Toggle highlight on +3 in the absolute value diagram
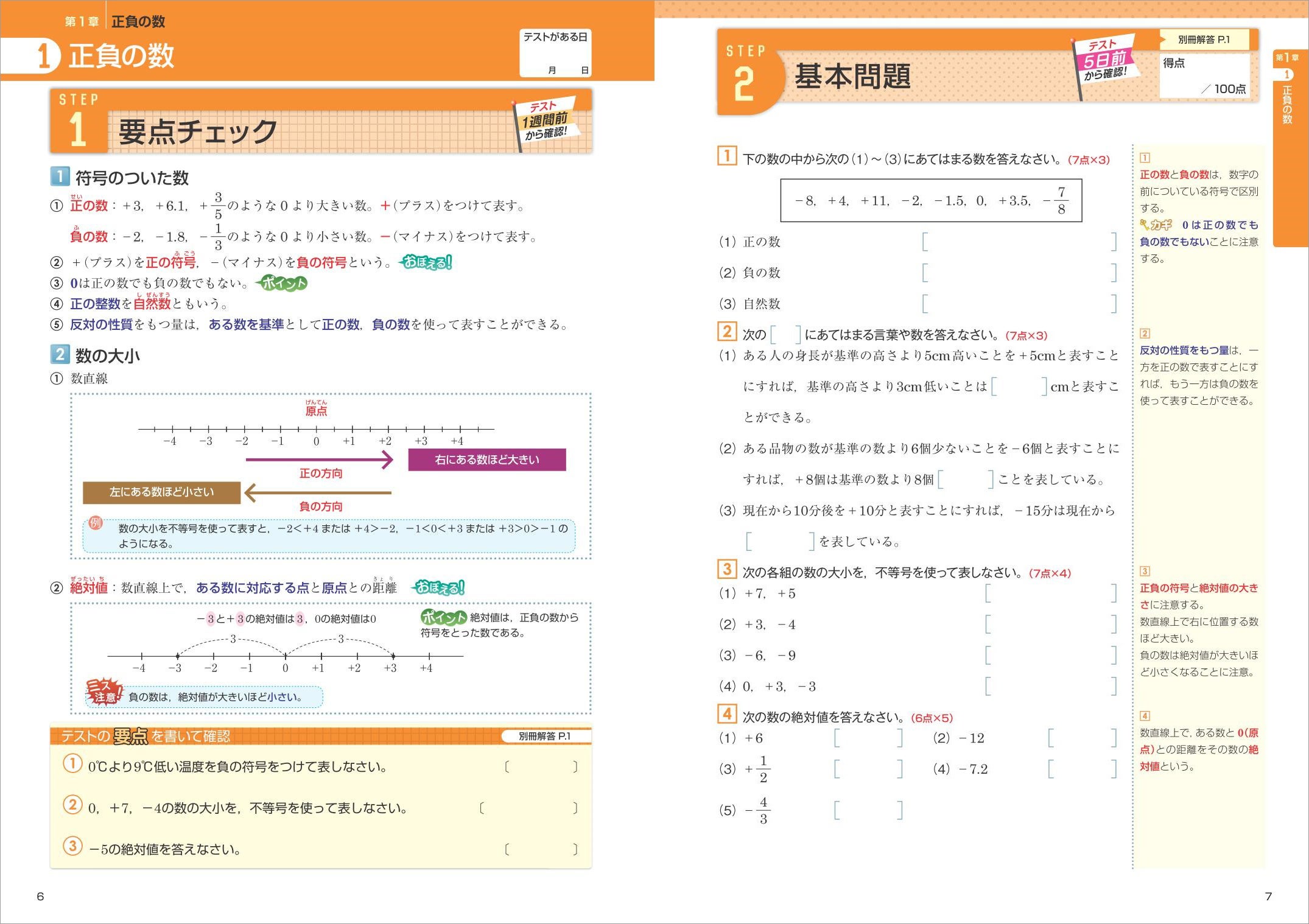Viewport: 1309px width, 924px height. (239, 617)
